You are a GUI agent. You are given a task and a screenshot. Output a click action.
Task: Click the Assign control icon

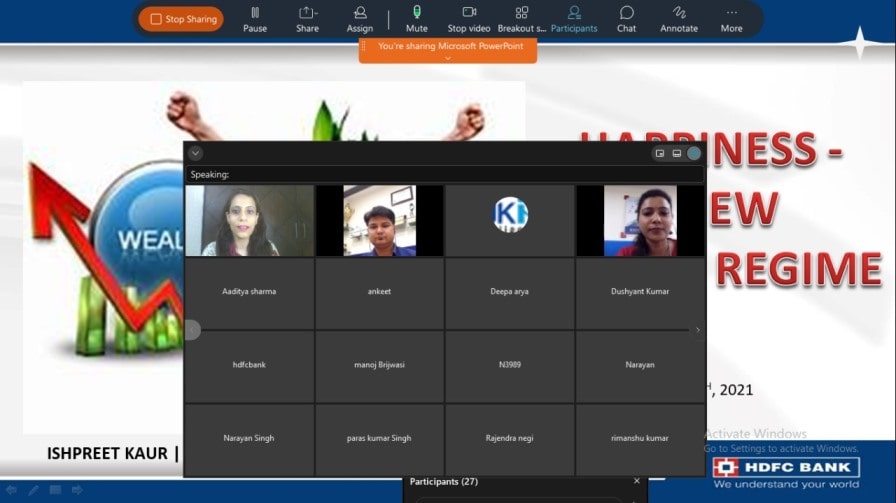360,18
